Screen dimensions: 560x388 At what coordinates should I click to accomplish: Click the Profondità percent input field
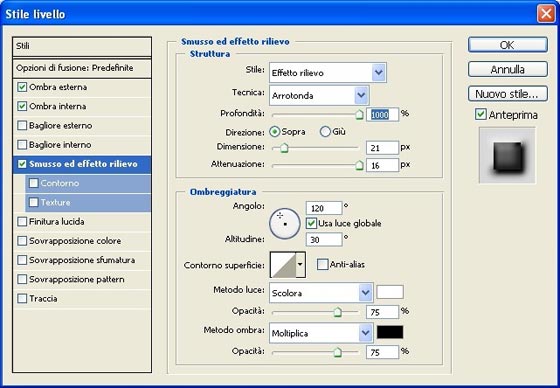click(382, 115)
